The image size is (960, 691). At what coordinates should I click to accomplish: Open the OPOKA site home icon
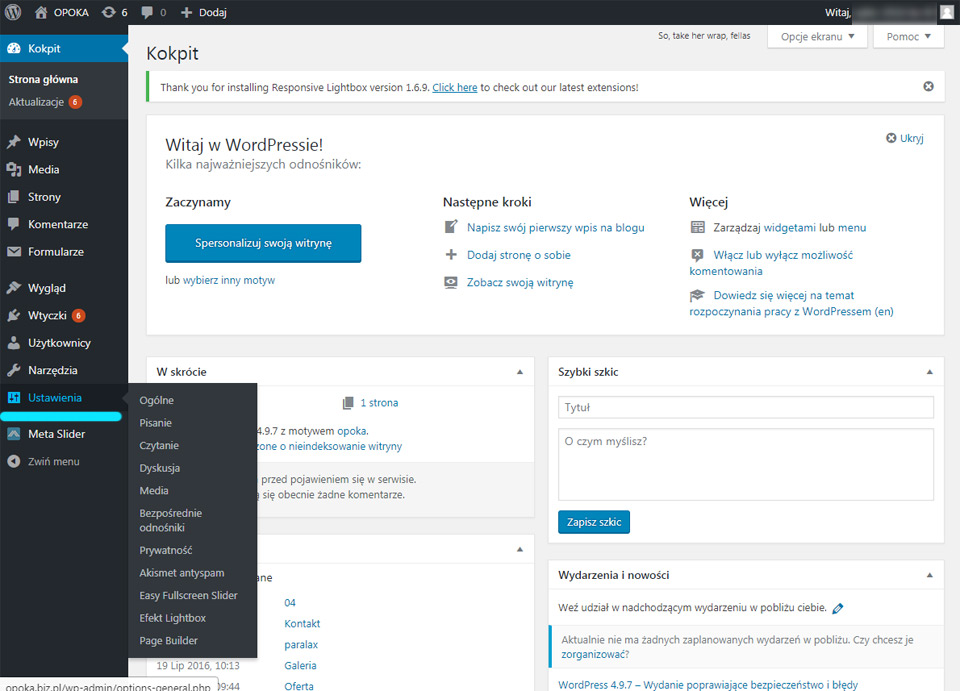pos(41,12)
